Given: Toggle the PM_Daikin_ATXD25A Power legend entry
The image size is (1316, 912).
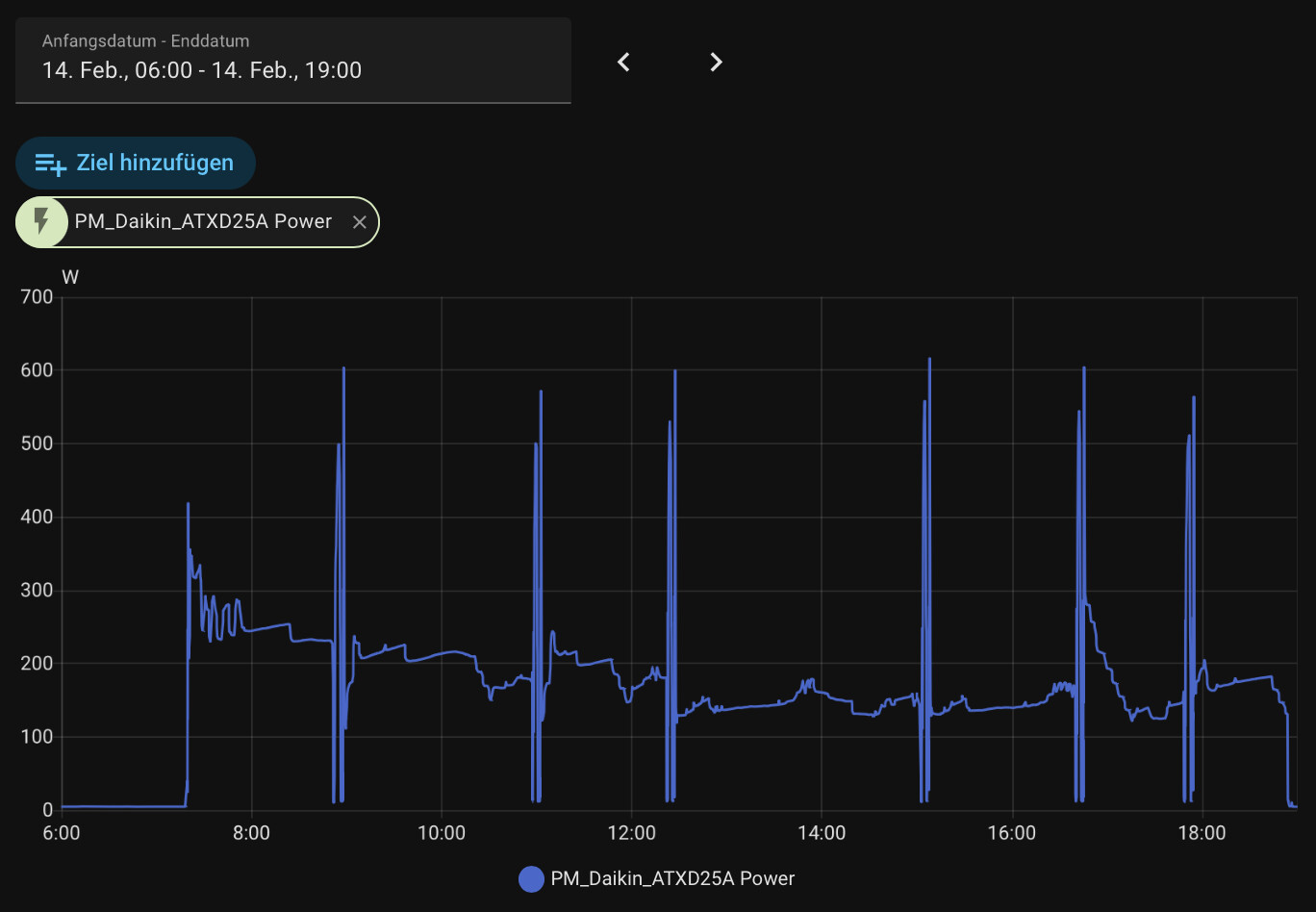Looking at the screenshot, I should click(x=671, y=878).
